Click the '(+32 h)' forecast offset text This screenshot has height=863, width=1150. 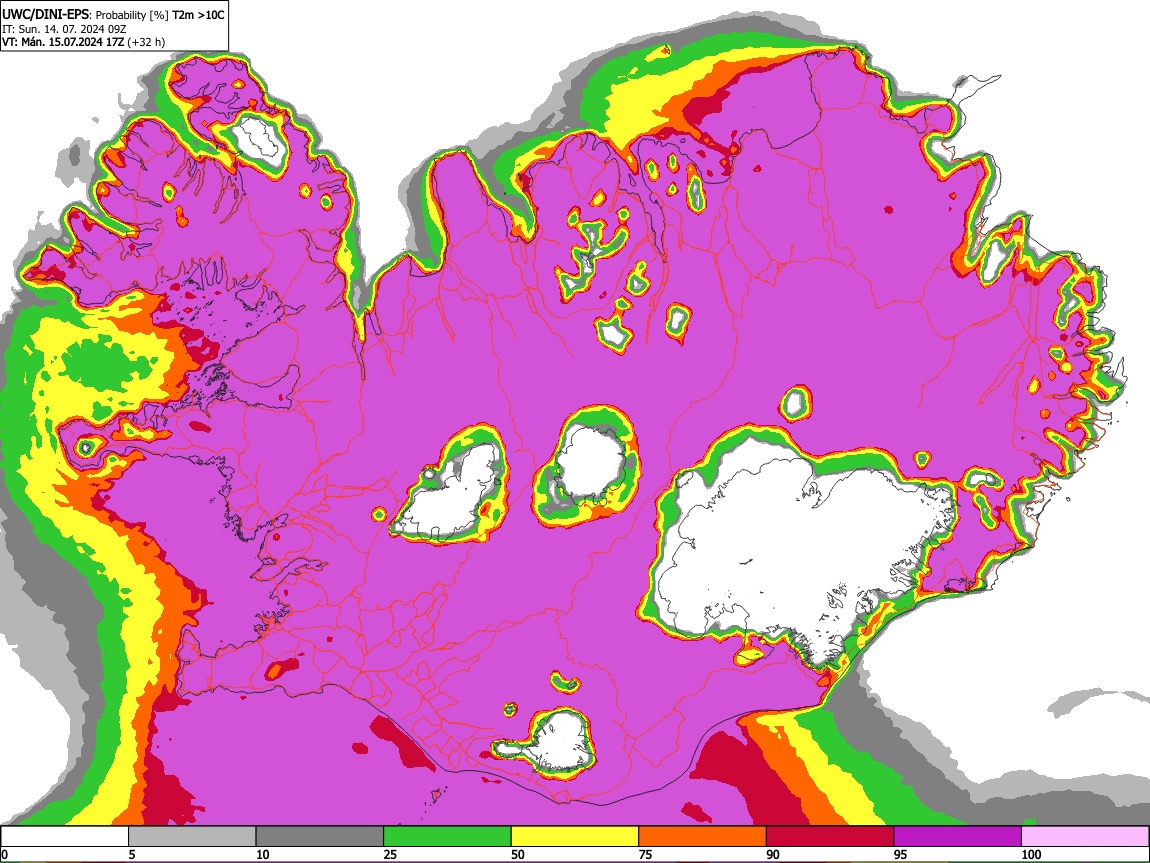[x=146, y=42]
